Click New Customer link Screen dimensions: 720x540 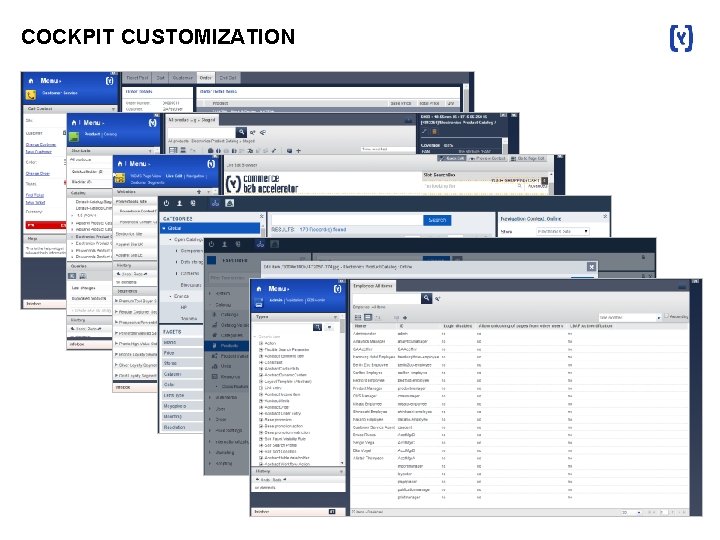[x=39, y=152]
